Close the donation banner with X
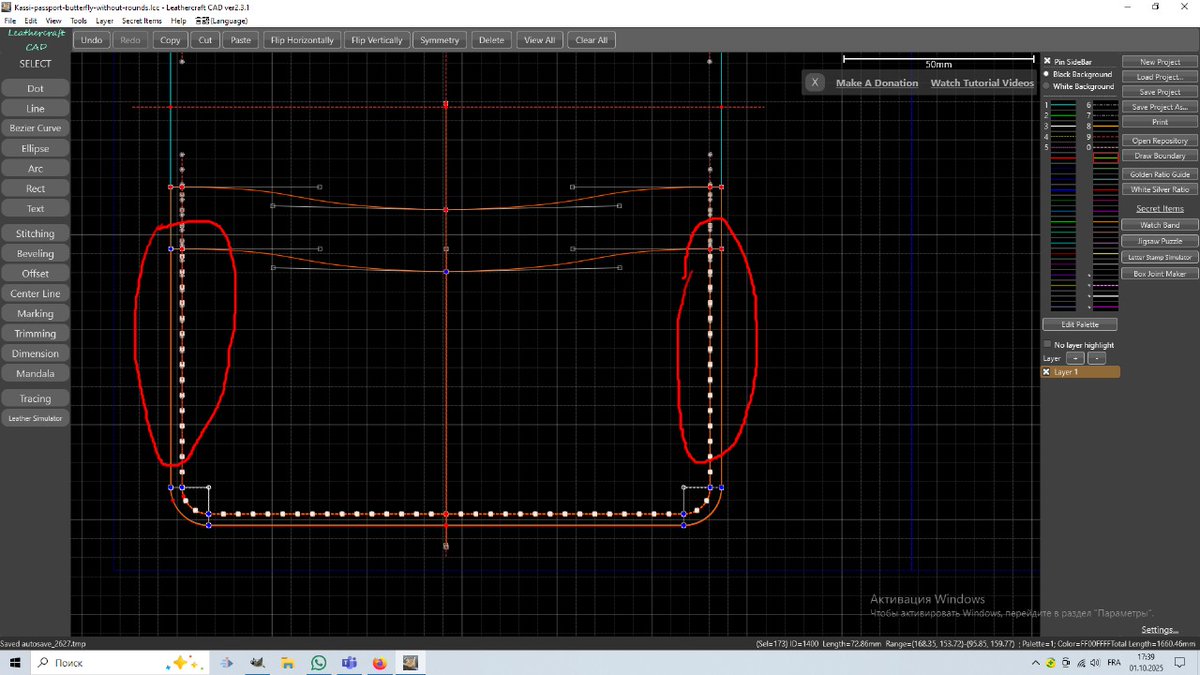The width and height of the screenshot is (1200, 675). point(815,82)
